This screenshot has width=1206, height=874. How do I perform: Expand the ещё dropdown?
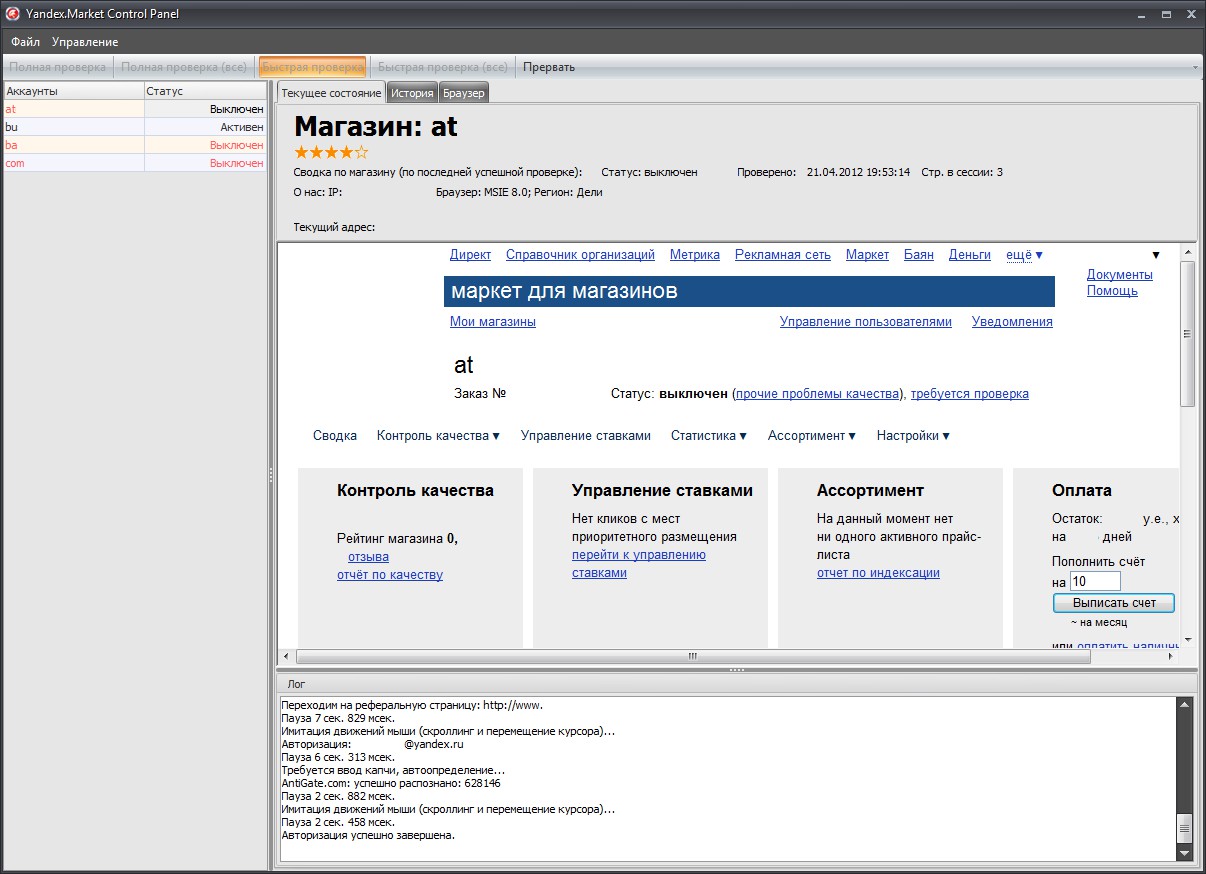(x=1024, y=255)
